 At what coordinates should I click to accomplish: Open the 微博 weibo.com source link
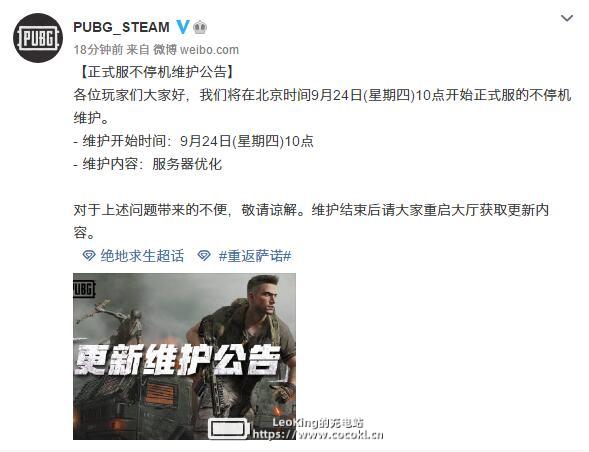(x=196, y=50)
